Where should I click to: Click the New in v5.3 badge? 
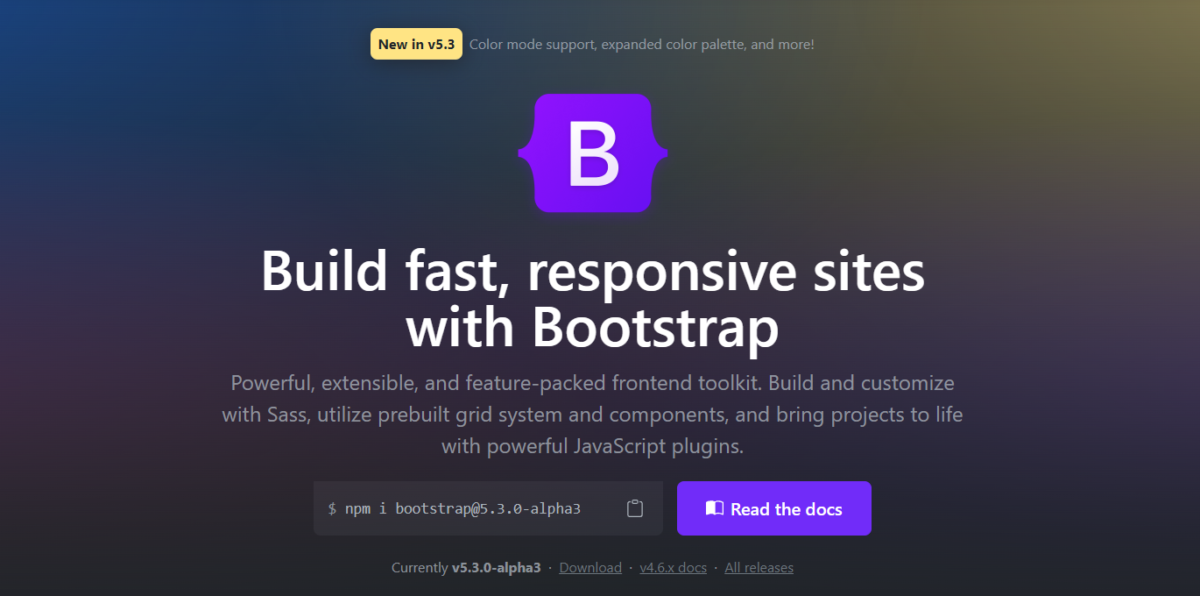[x=416, y=44]
